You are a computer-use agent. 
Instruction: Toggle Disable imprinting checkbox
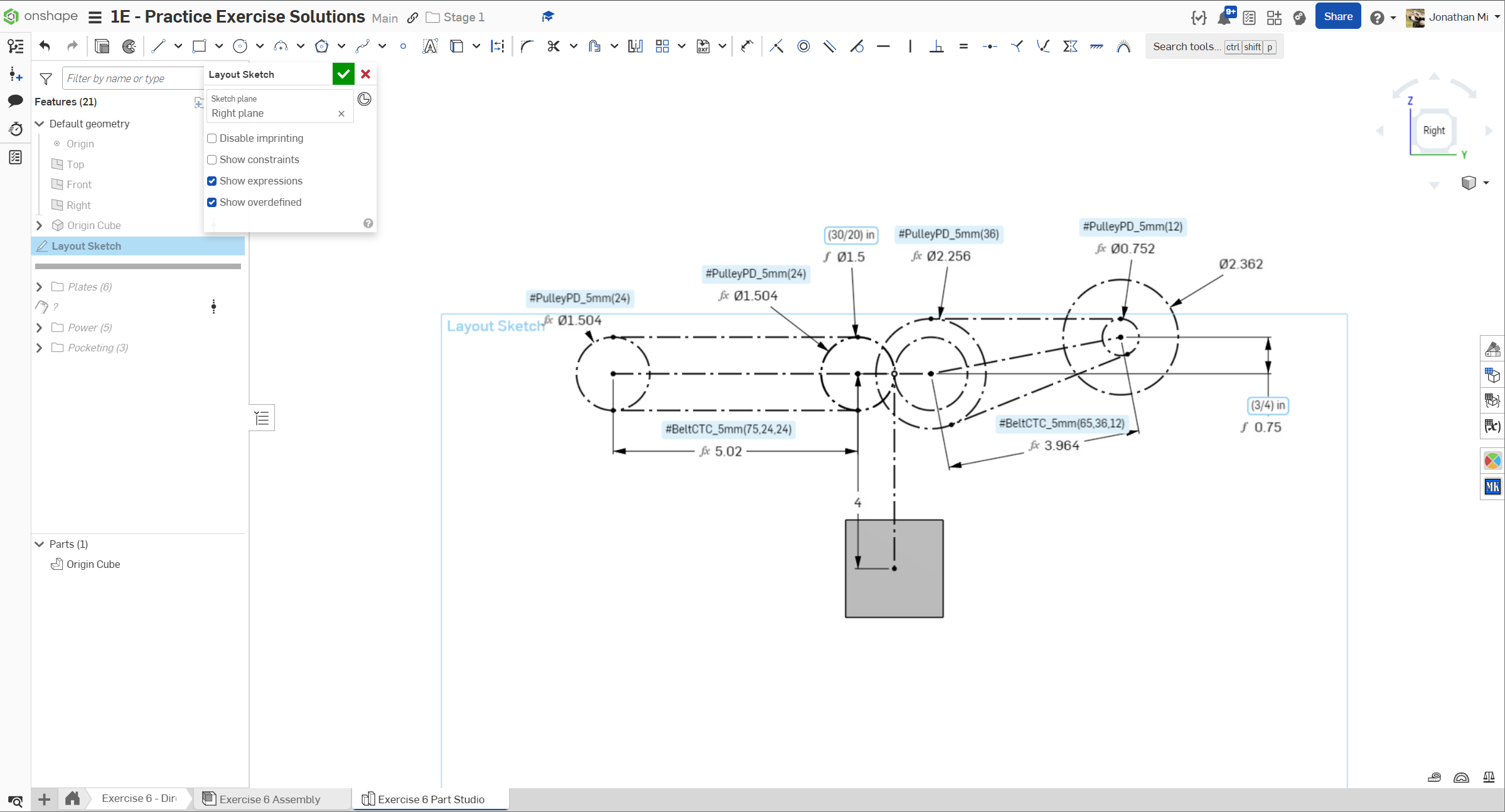tap(212, 139)
